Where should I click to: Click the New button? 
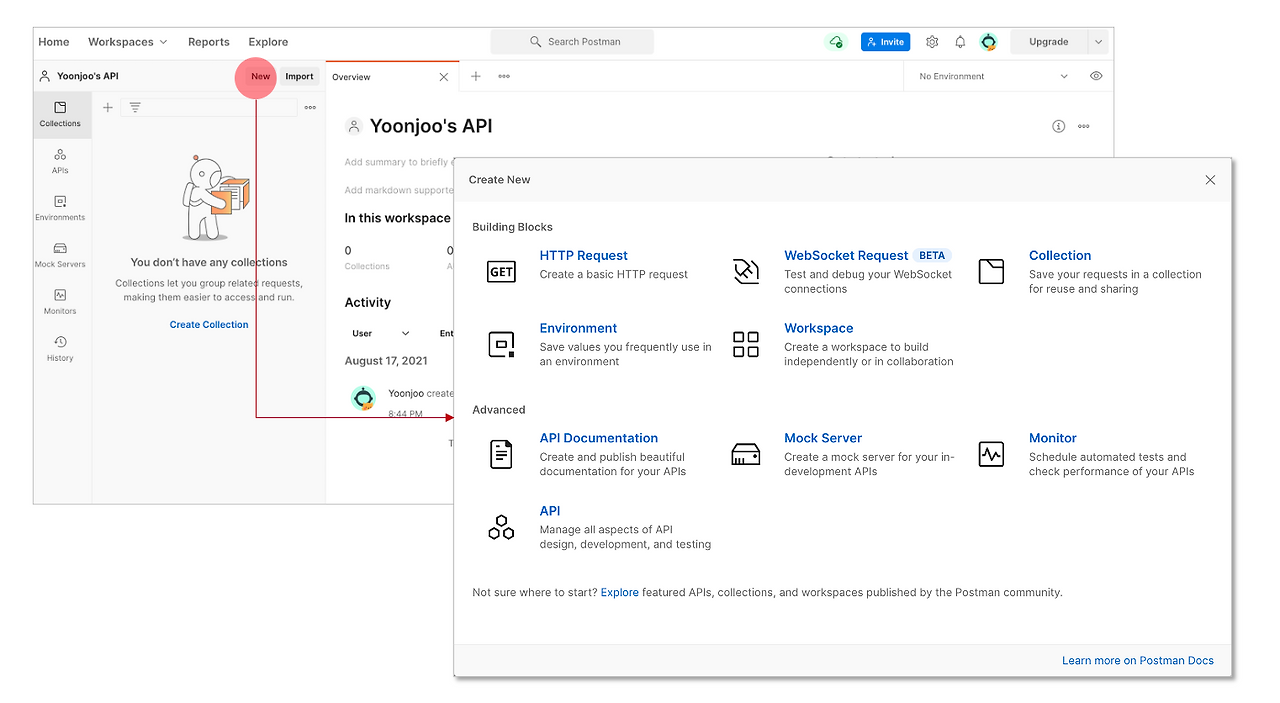[x=260, y=76]
